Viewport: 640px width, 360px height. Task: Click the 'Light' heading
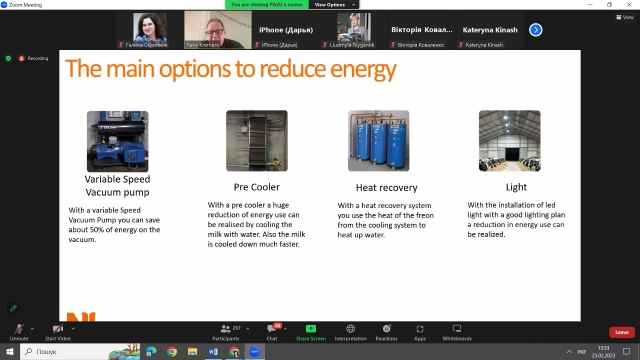click(x=516, y=187)
